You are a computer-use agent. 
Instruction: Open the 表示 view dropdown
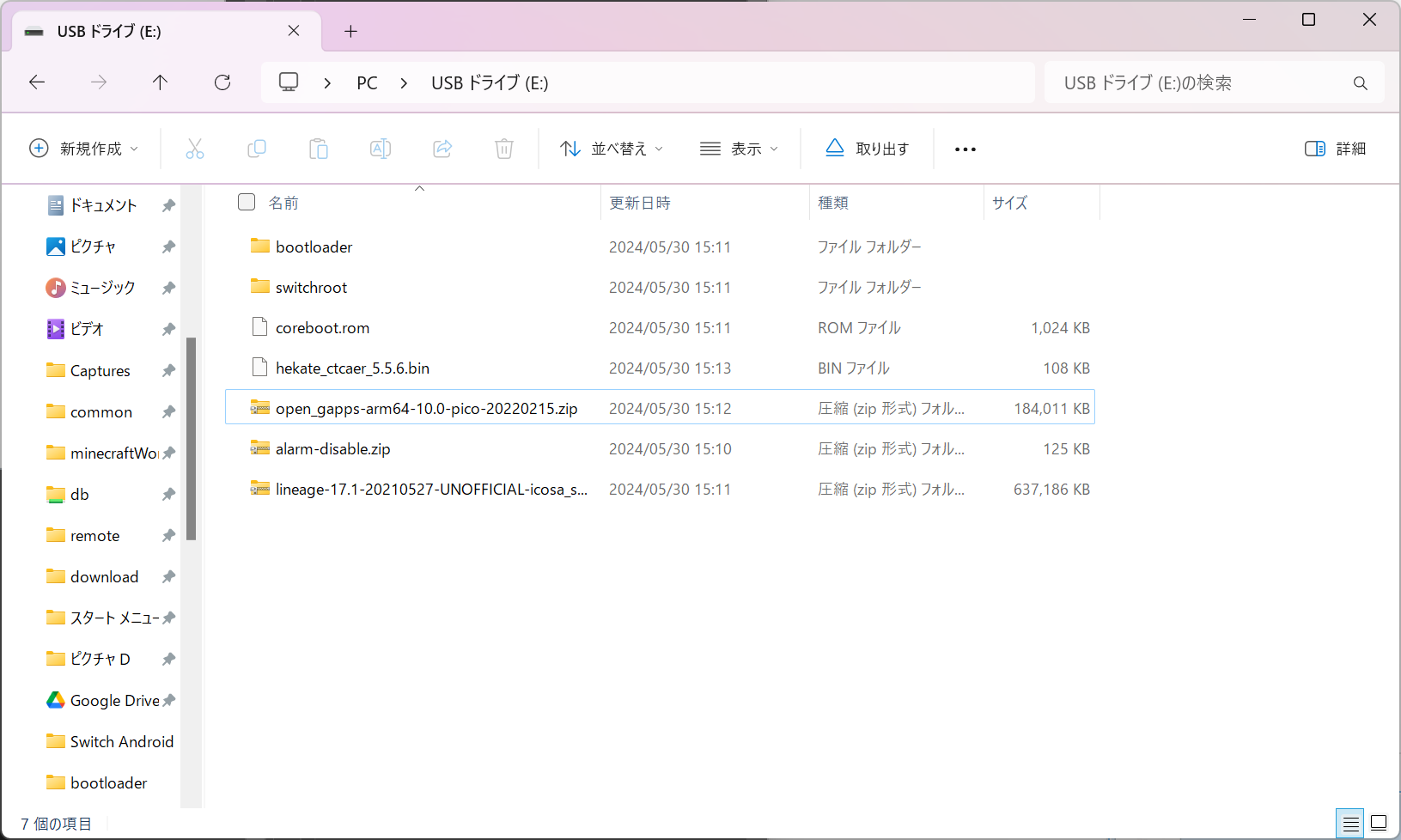(x=739, y=149)
